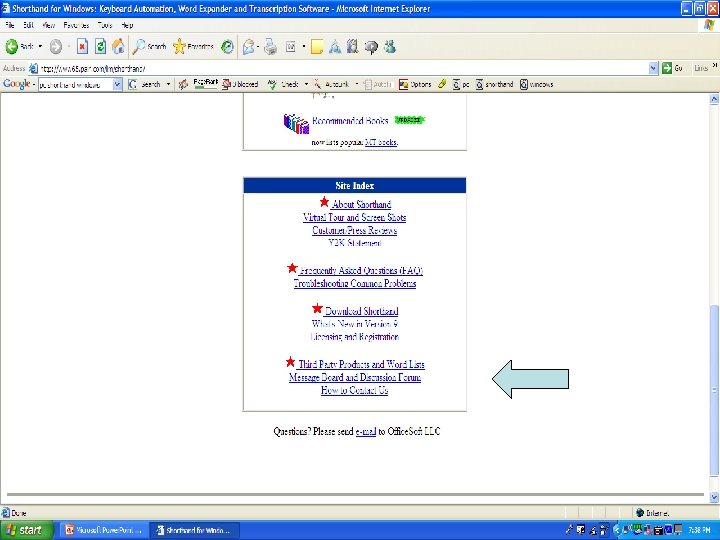This screenshot has width=720, height=540.
Task: Open Licensing and Registration link
Action: (x=354, y=337)
